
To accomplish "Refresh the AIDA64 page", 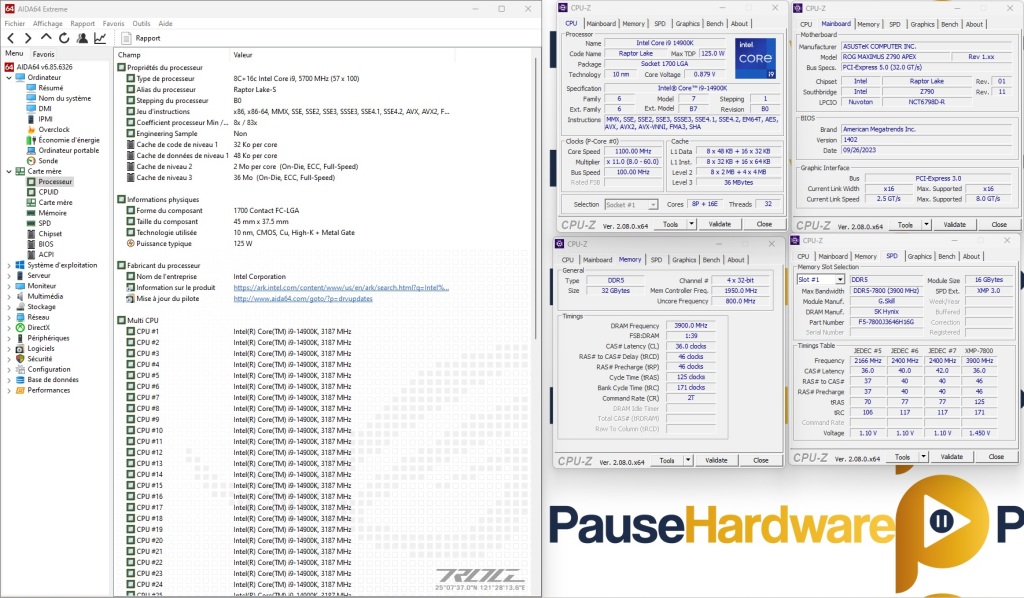I will point(64,39).
